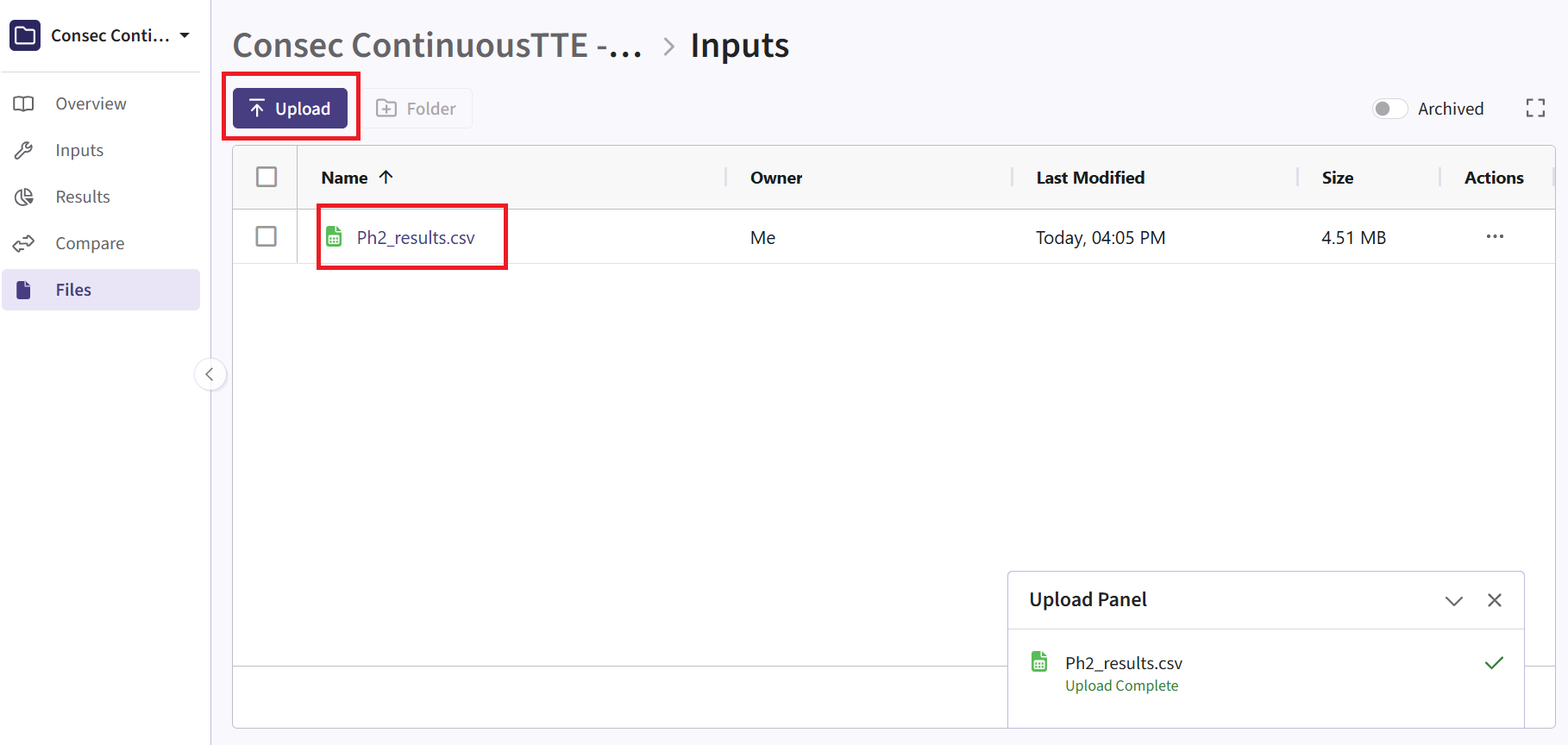Open Results in the sidebar
Viewport: 1568px width, 745px height.
(83, 197)
